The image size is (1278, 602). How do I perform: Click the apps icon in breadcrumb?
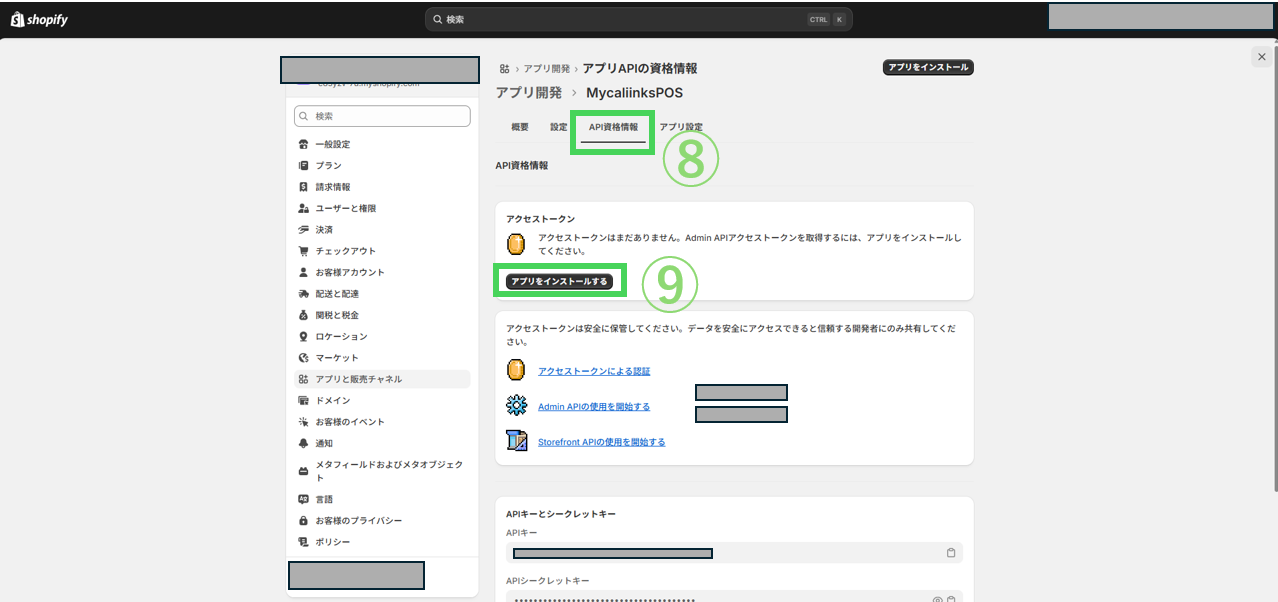(504, 69)
